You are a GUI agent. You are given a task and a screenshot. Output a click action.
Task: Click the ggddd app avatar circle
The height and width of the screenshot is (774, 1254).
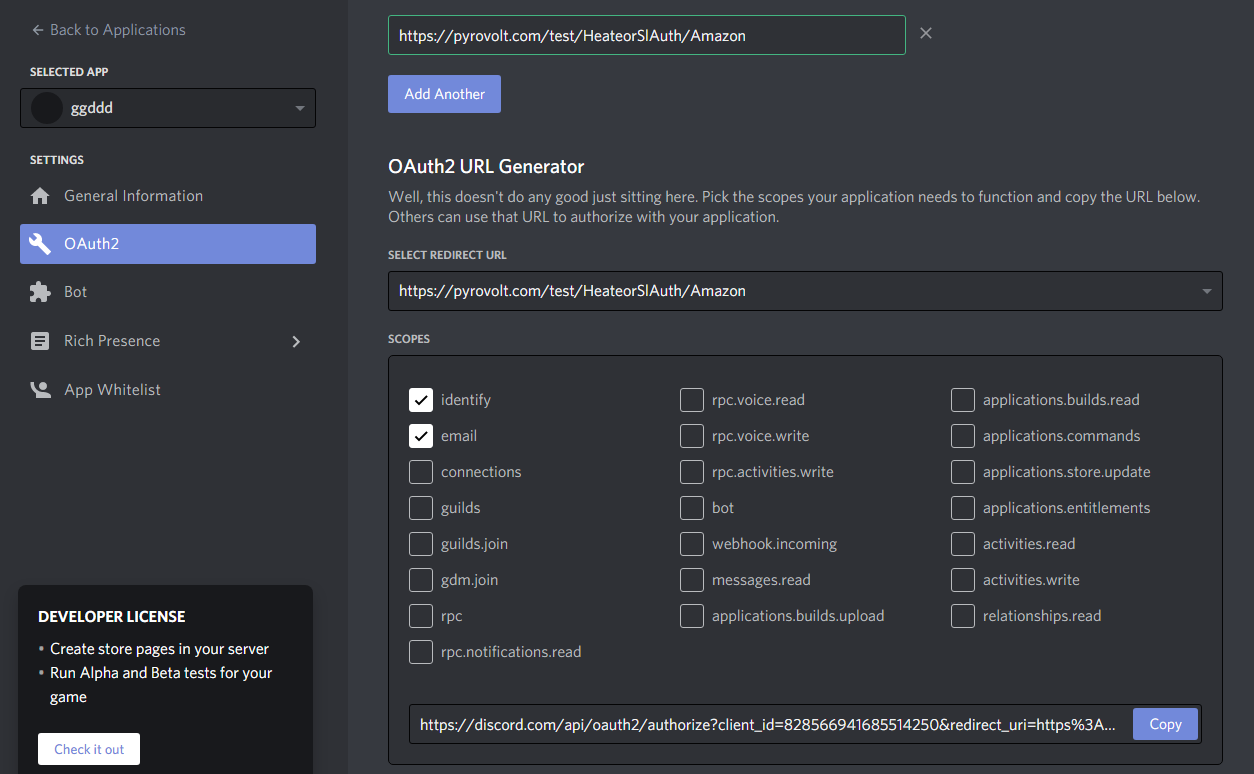pyautogui.click(x=47, y=108)
